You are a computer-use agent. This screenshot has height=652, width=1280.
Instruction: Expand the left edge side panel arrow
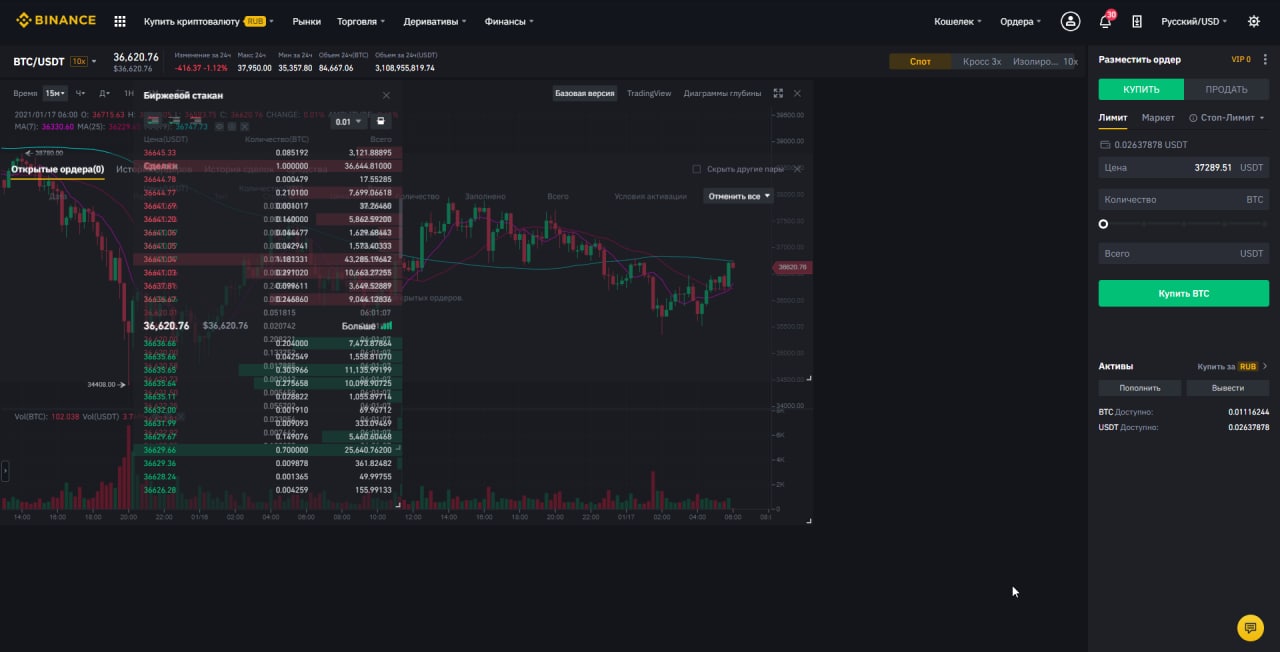[x=5, y=470]
